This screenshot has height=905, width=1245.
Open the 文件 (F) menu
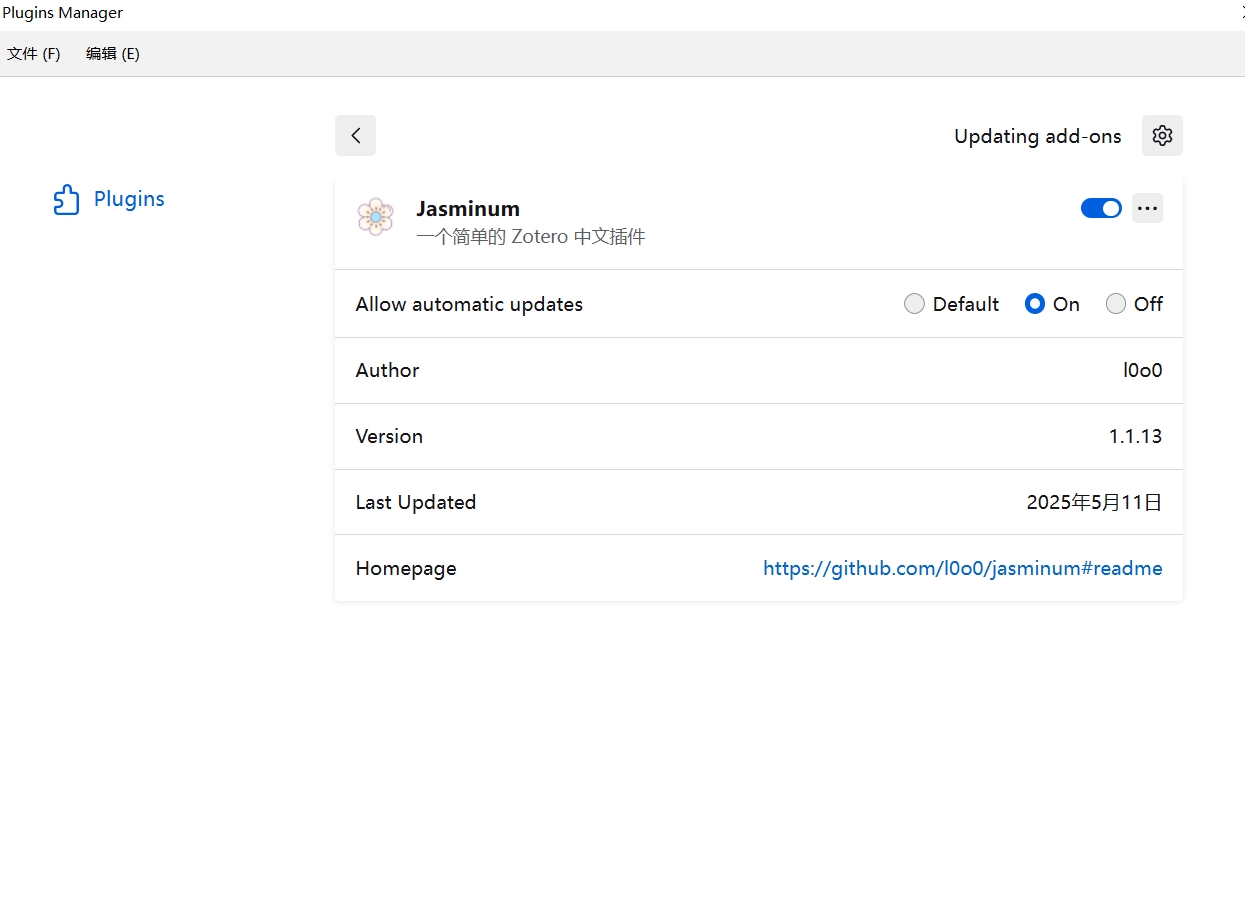click(x=34, y=54)
